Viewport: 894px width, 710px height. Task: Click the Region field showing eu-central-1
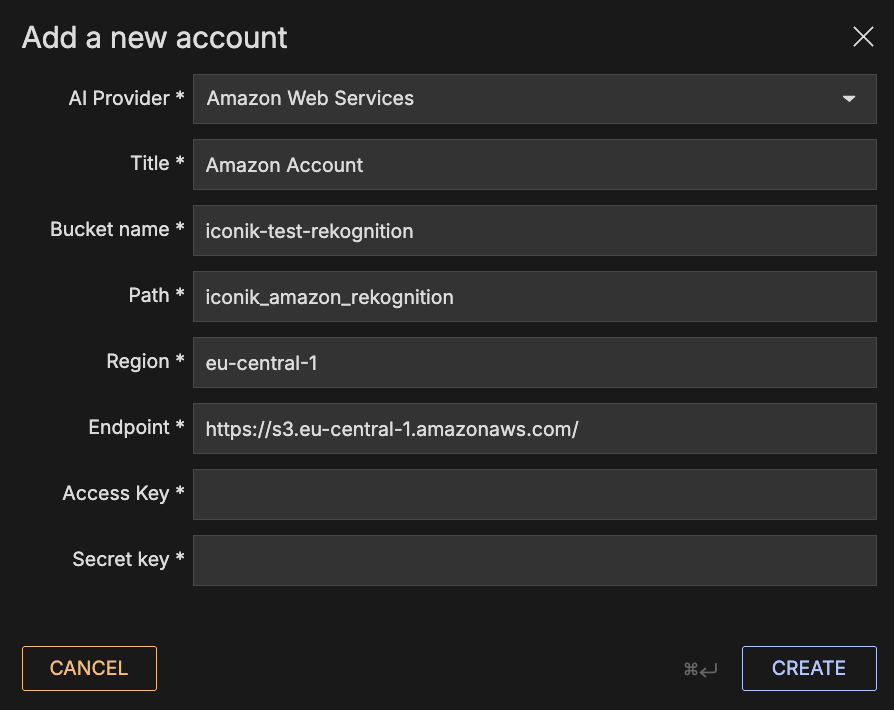[x=534, y=363]
